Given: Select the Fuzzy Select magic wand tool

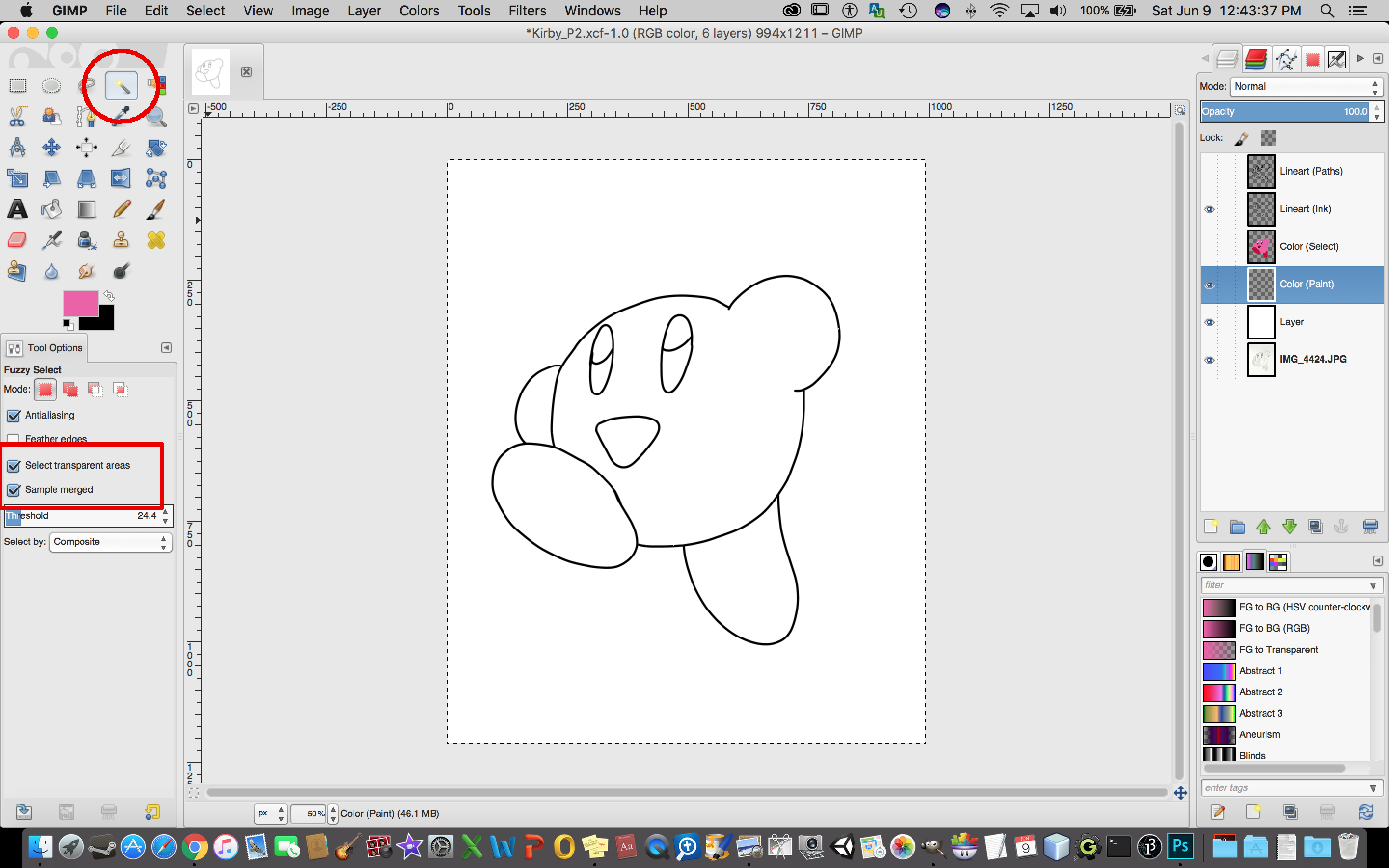Looking at the screenshot, I should click(121, 86).
